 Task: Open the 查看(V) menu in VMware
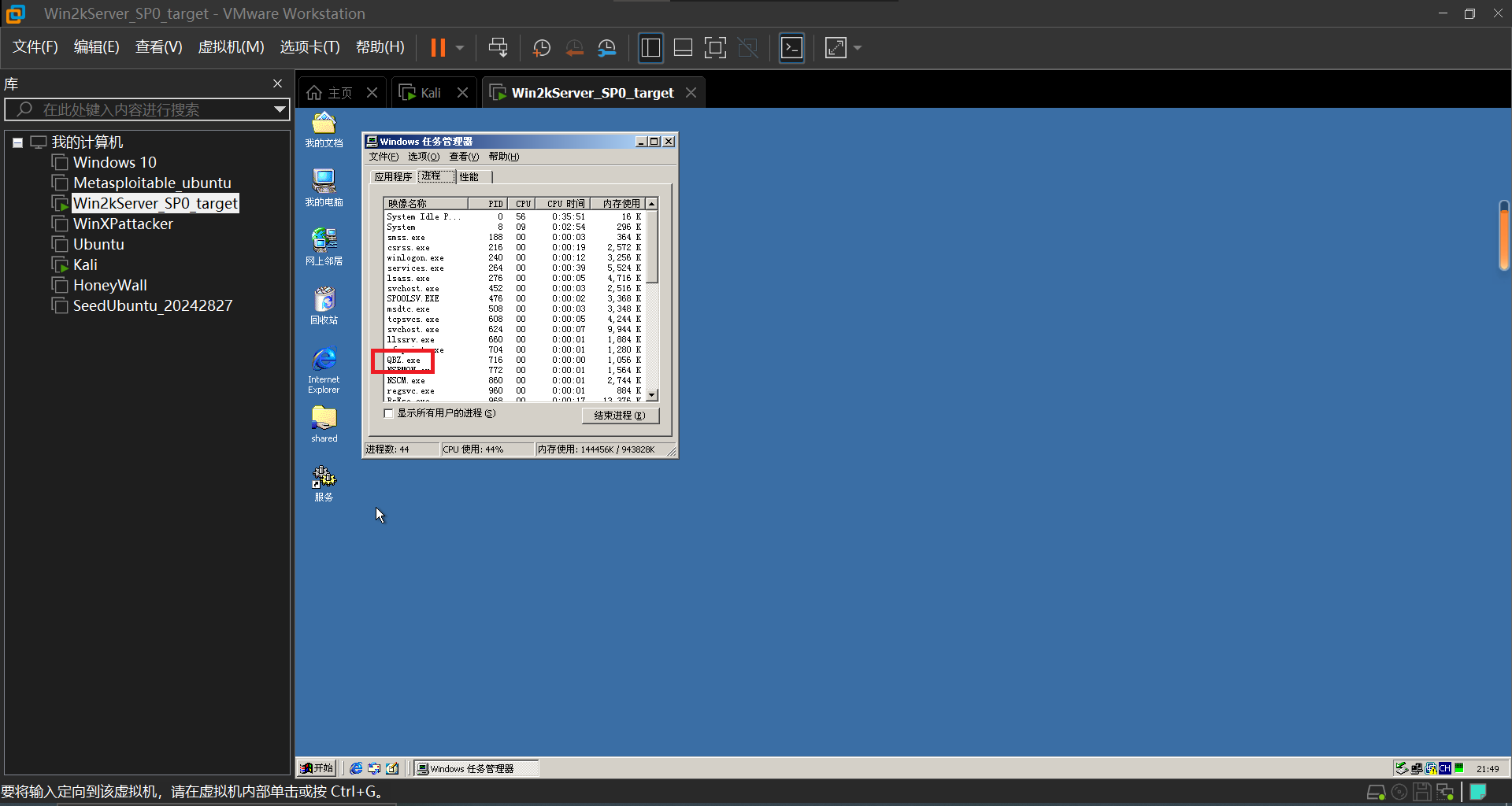click(158, 47)
